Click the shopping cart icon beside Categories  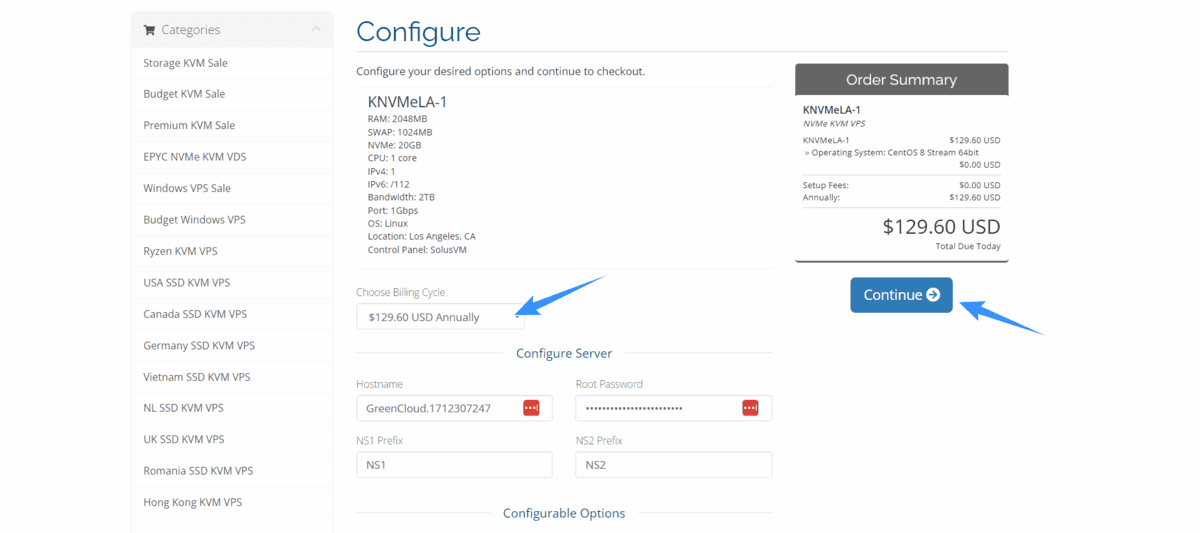click(150, 30)
